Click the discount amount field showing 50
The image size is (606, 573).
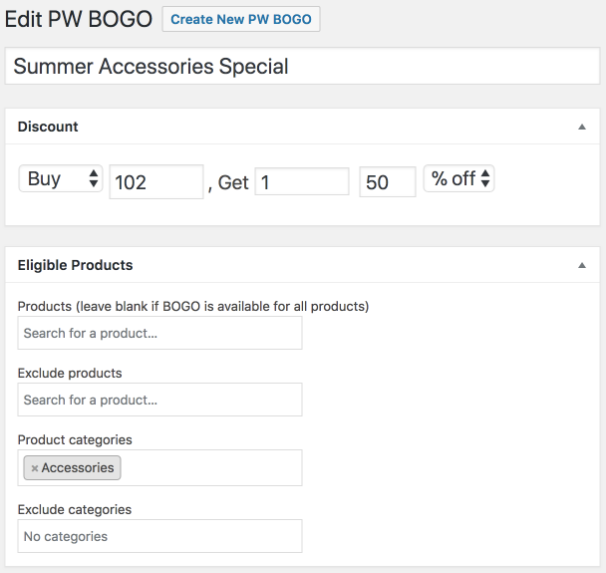tap(387, 182)
